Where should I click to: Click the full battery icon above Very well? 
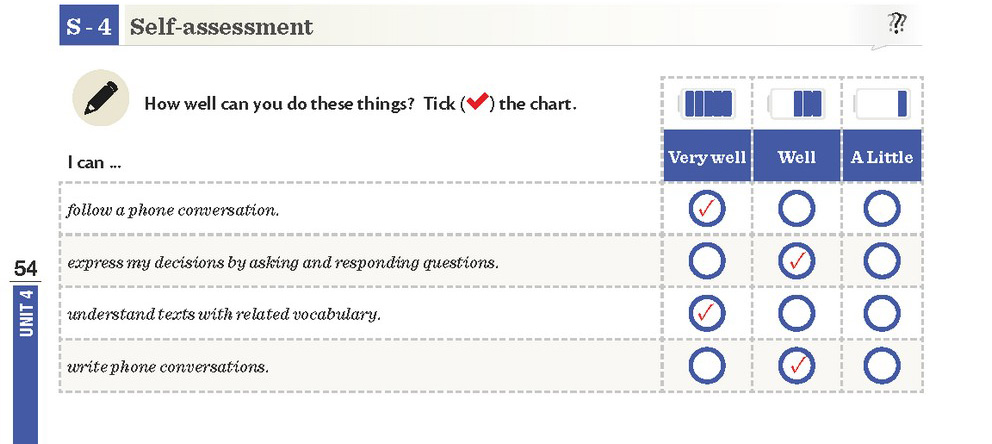click(x=707, y=103)
